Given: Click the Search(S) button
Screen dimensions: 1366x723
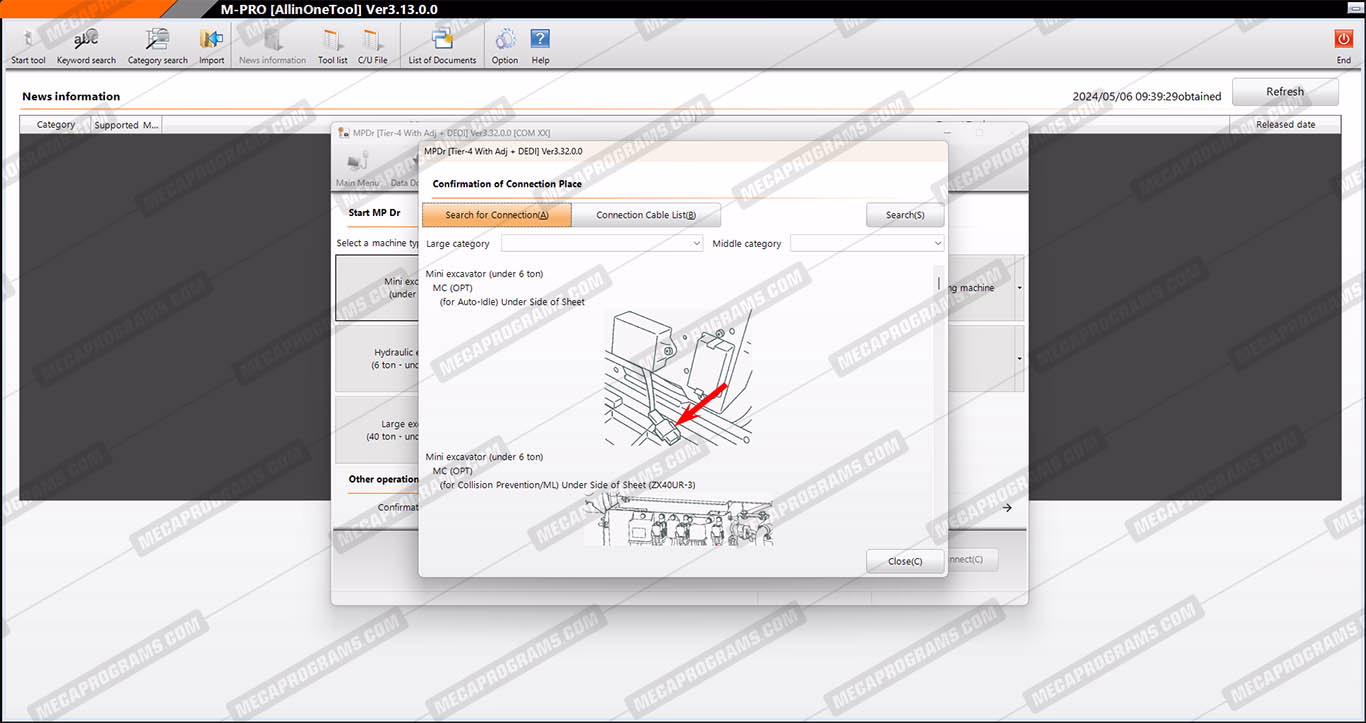Looking at the screenshot, I should tap(904, 215).
